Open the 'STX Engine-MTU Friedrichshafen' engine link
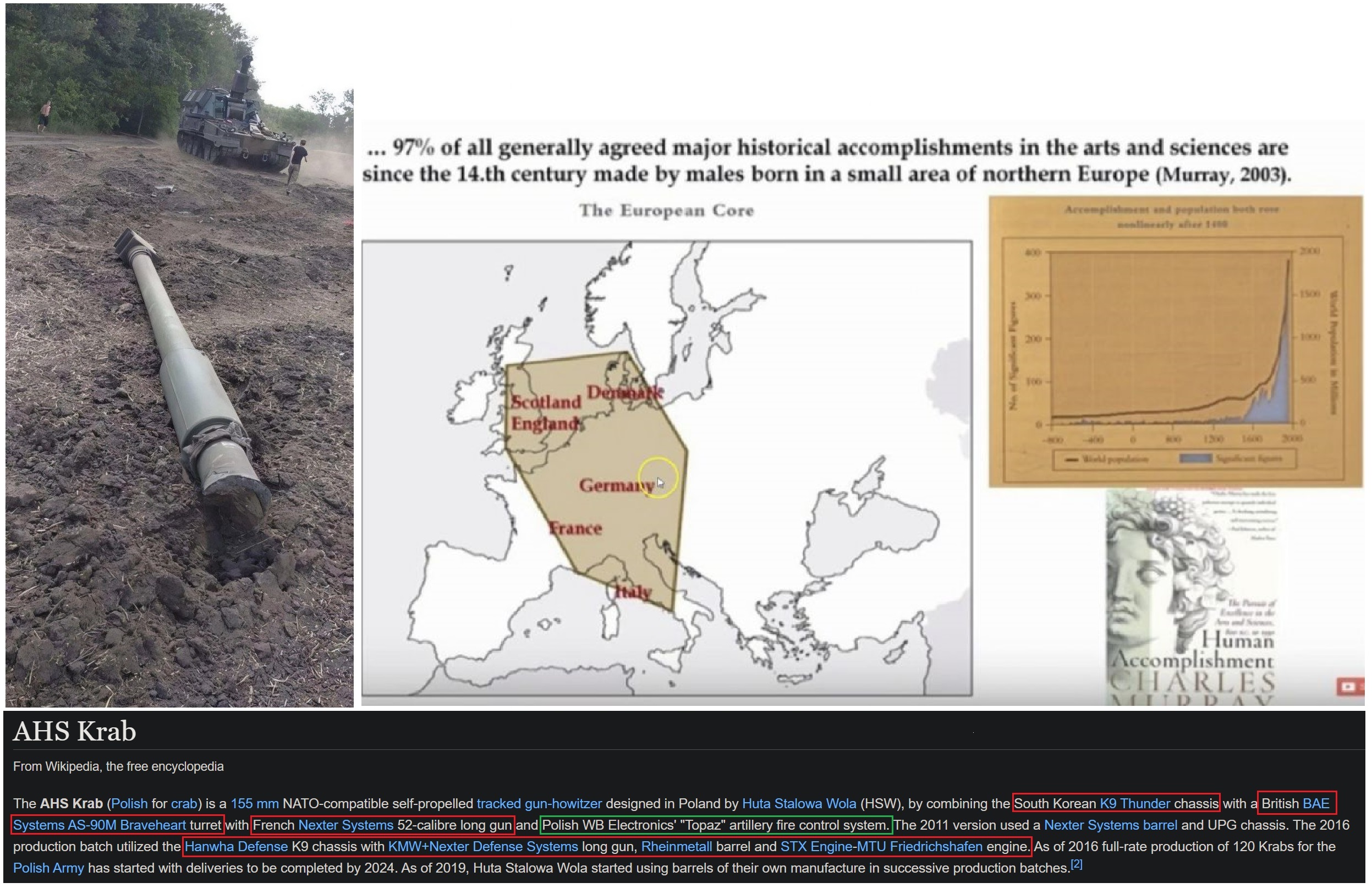This screenshot has width=1372, height=888. (881, 847)
